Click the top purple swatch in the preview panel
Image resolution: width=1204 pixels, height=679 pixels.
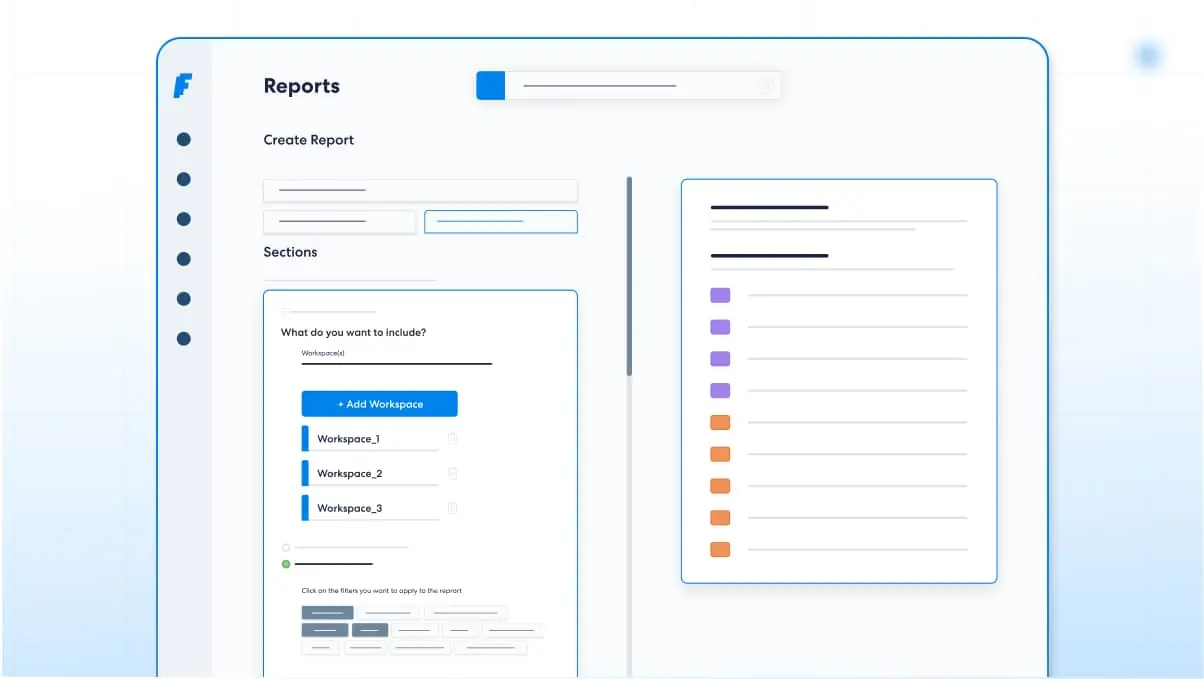pyautogui.click(x=719, y=294)
